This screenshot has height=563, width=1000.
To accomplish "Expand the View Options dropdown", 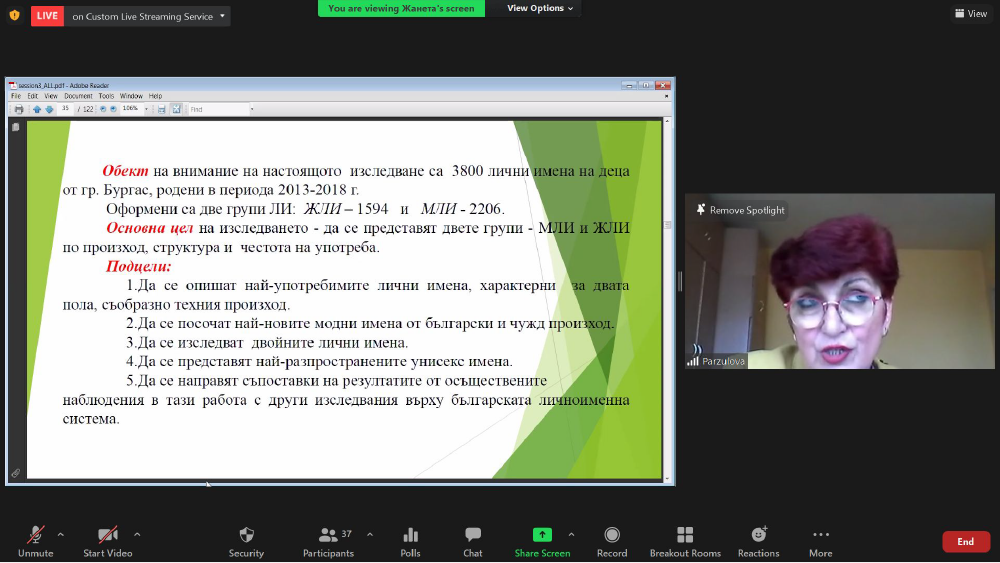I will (540, 8).
